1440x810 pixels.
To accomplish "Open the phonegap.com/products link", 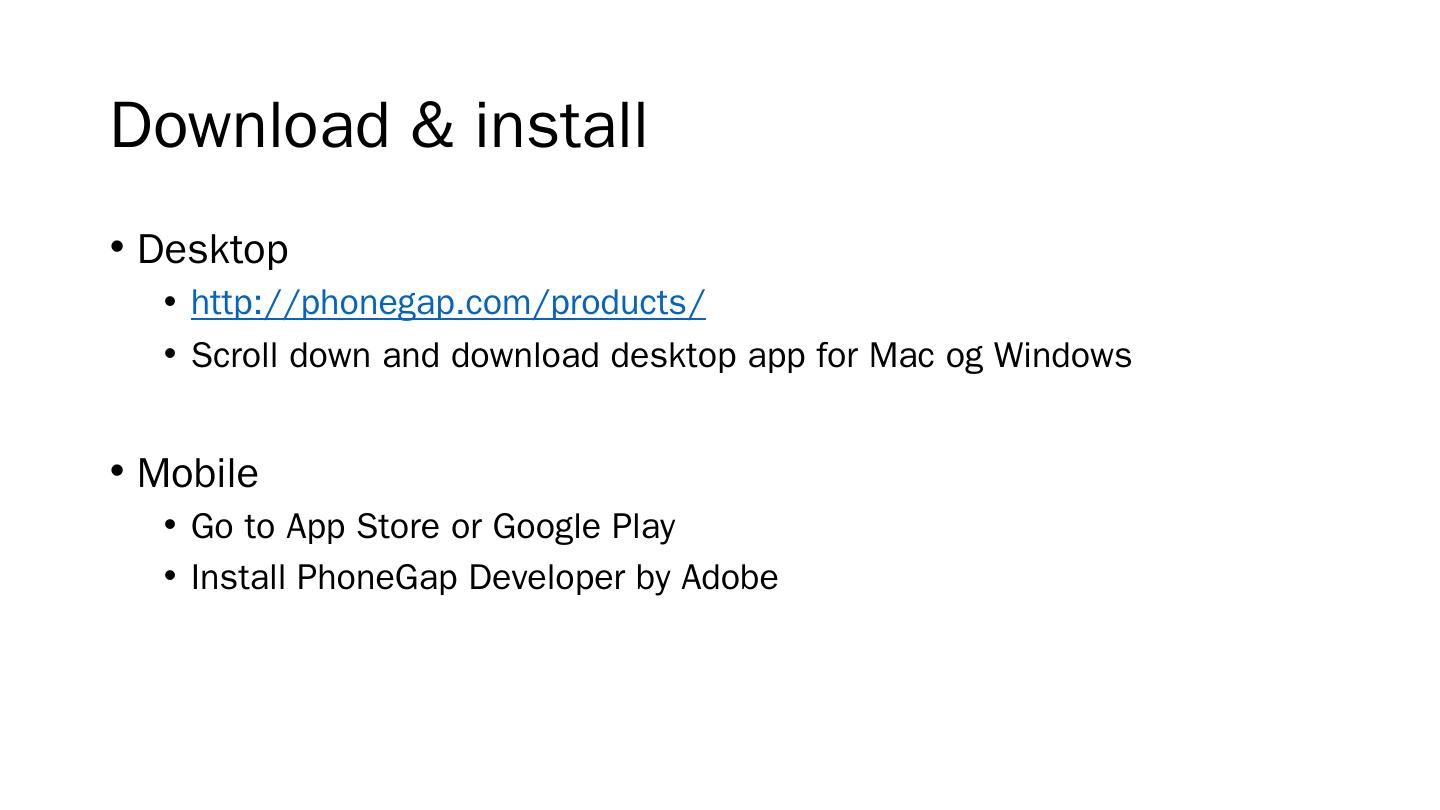I will pos(448,302).
